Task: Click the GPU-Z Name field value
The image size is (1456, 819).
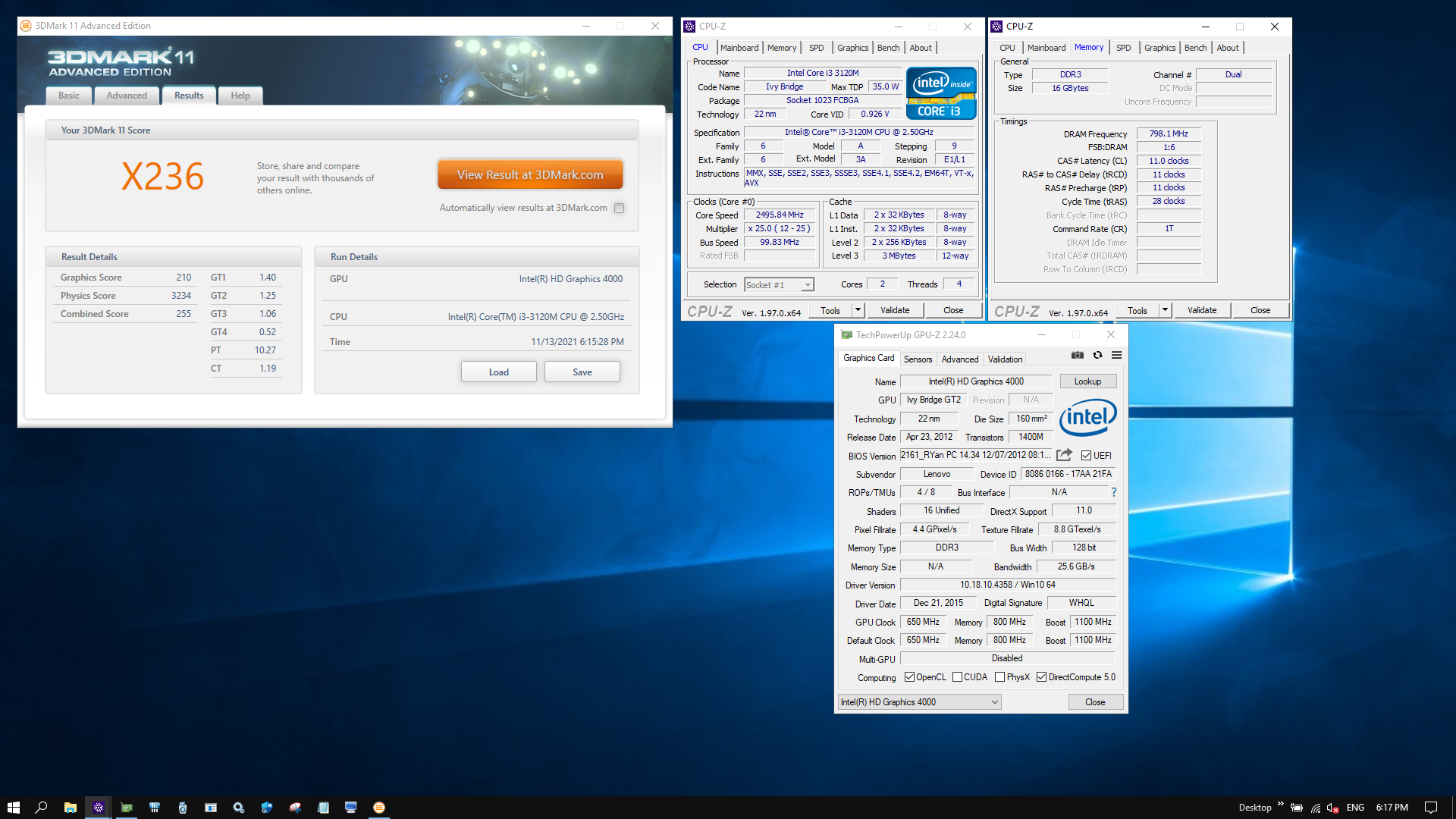Action: (976, 381)
